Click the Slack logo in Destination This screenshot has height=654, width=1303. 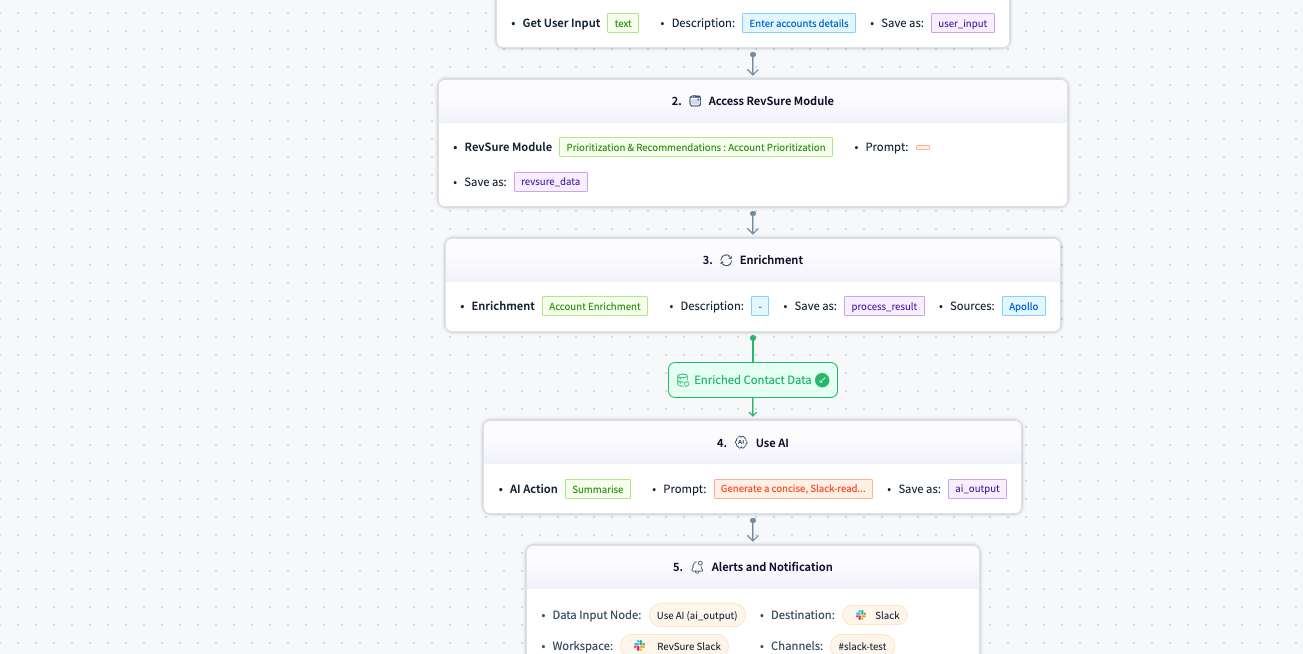(x=861, y=615)
